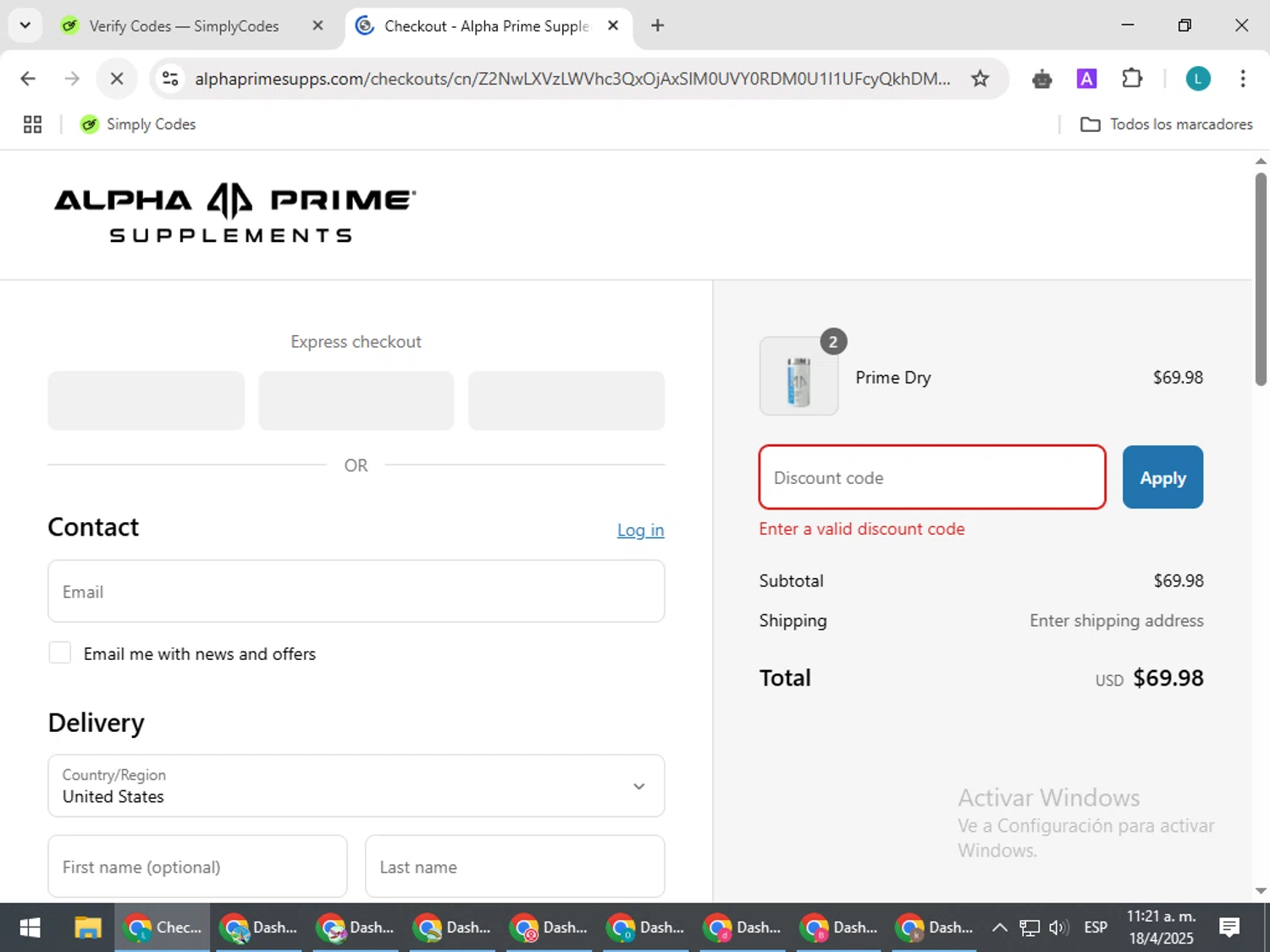Stop loading the current page

click(117, 79)
